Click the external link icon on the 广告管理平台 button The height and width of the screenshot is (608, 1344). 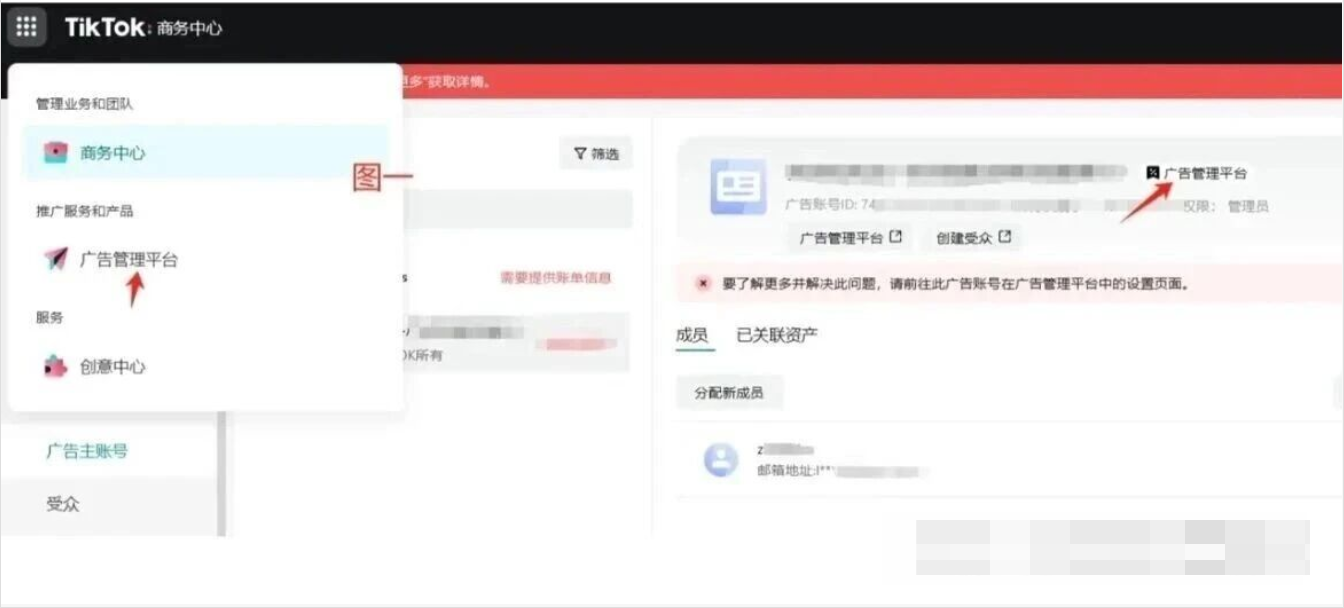click(x=896, y=238)
